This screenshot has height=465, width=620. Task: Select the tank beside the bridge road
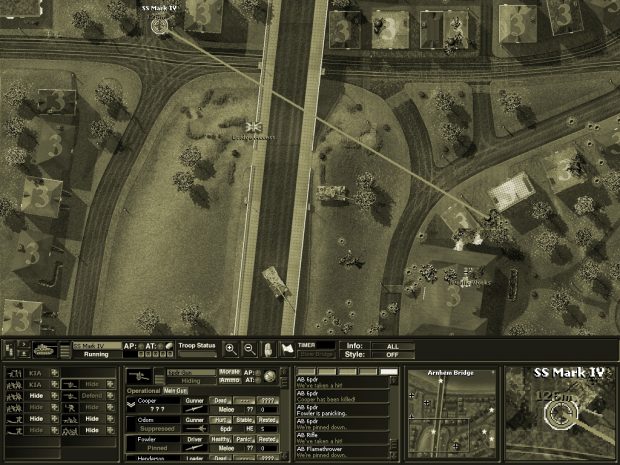point(331,193)
